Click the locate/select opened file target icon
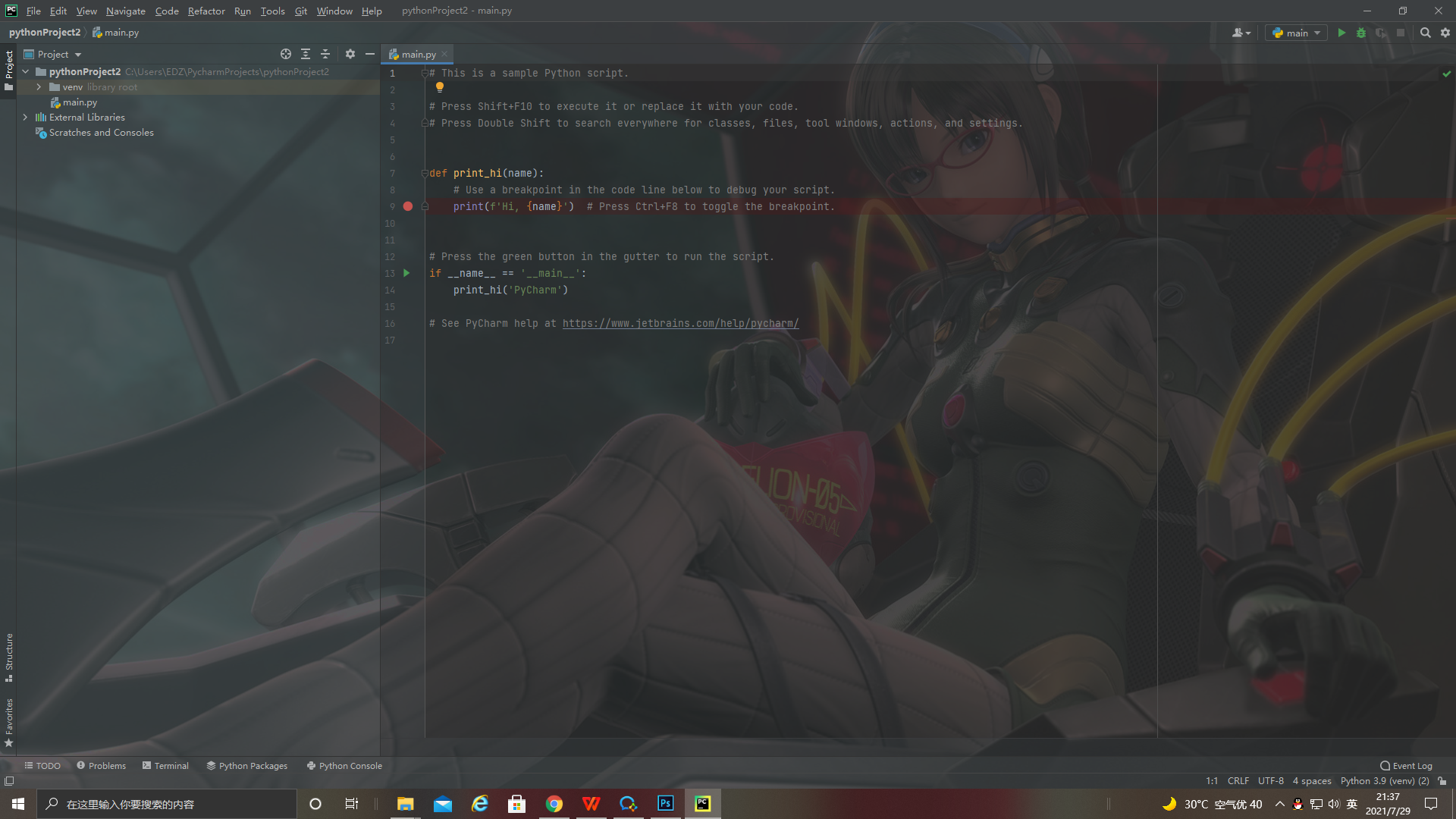Screen dimensions: 1456x819 [x=286, y=54]
